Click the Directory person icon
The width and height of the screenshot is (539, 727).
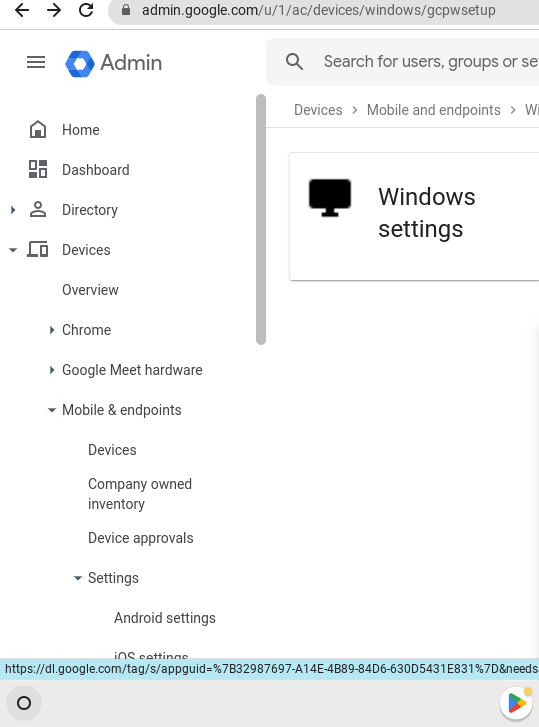click(x=38, y=210)
